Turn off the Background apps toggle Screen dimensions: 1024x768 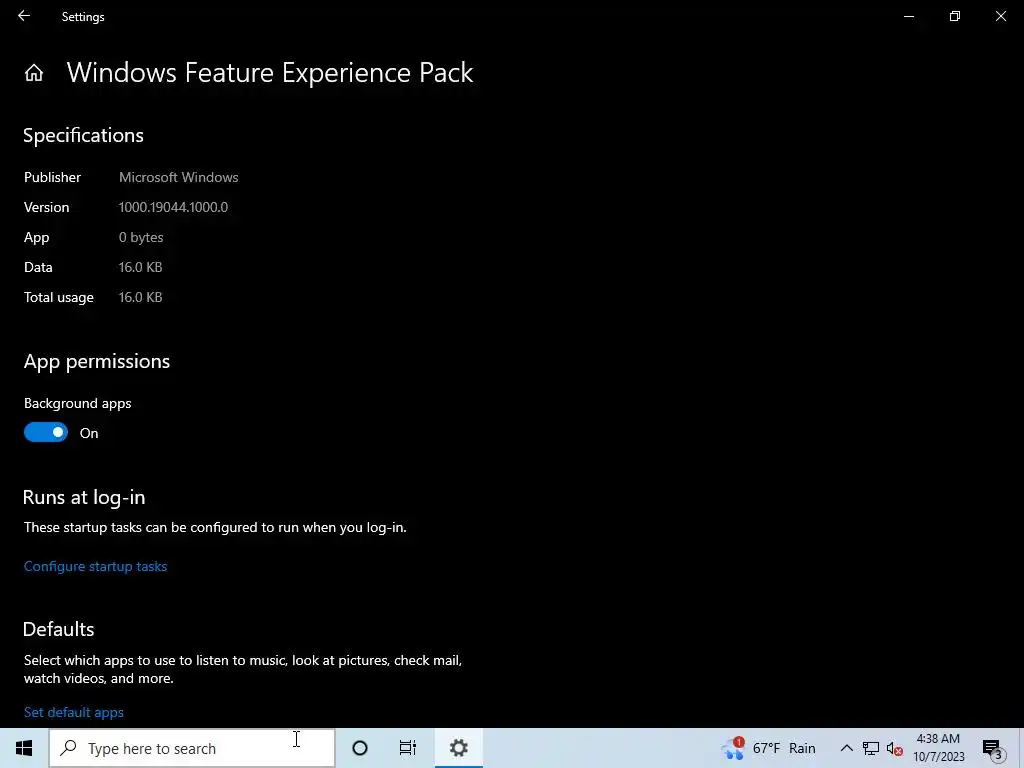[46, 432]
